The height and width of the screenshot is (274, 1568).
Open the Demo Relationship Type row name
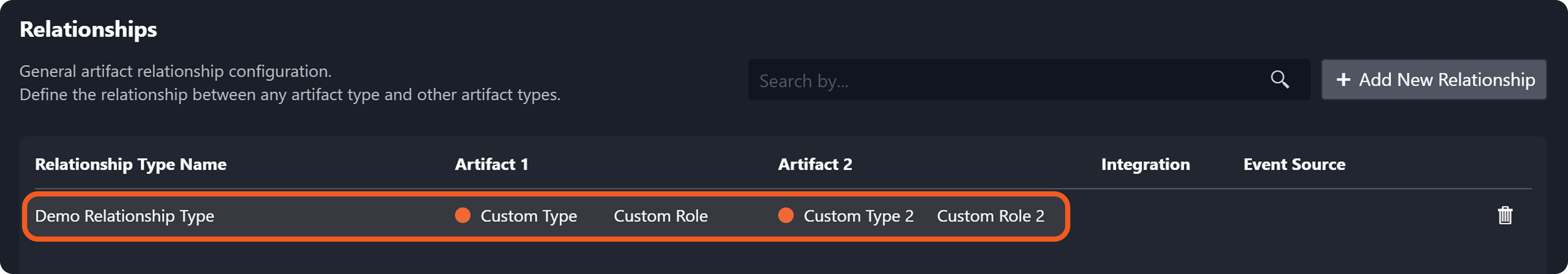tap(124, 216)
